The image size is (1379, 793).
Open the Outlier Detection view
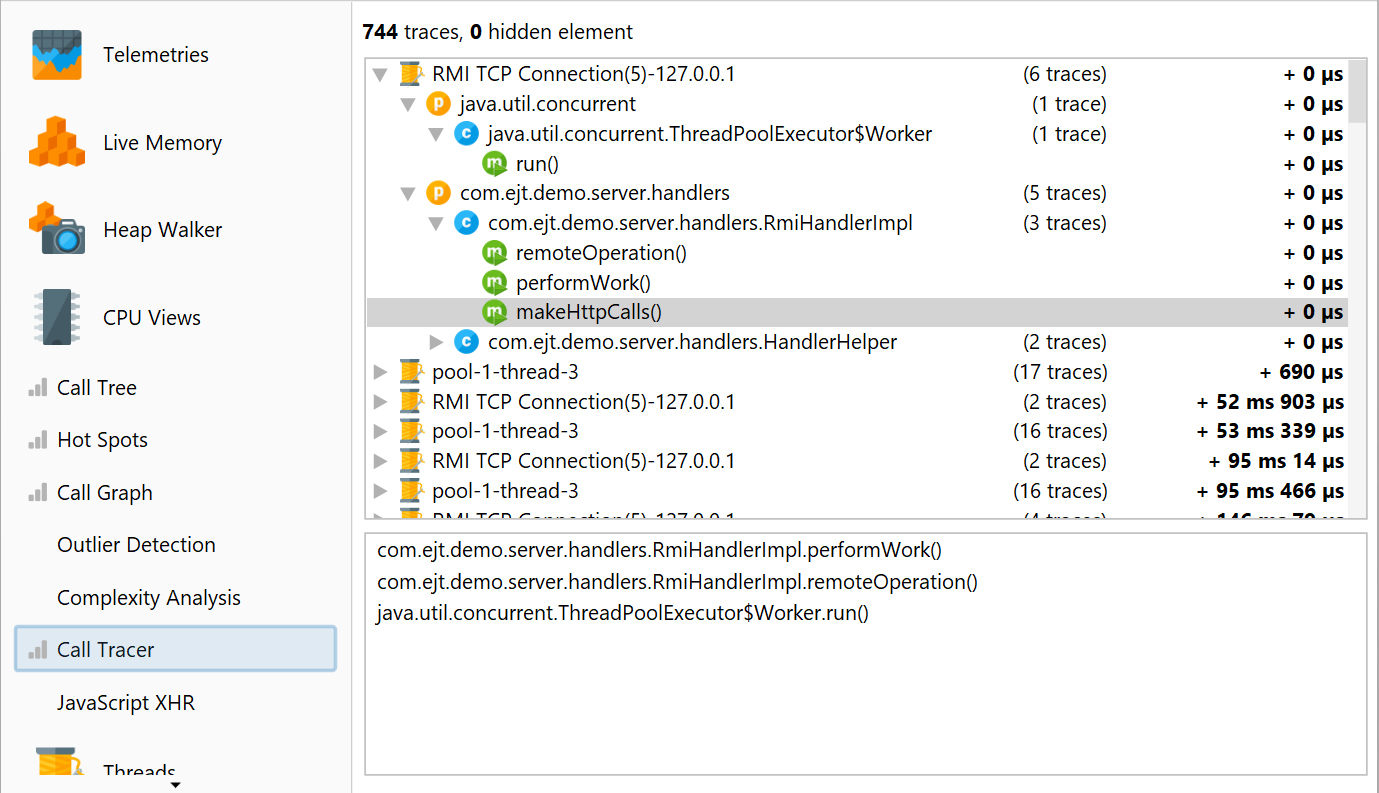[x=136, y=545]
